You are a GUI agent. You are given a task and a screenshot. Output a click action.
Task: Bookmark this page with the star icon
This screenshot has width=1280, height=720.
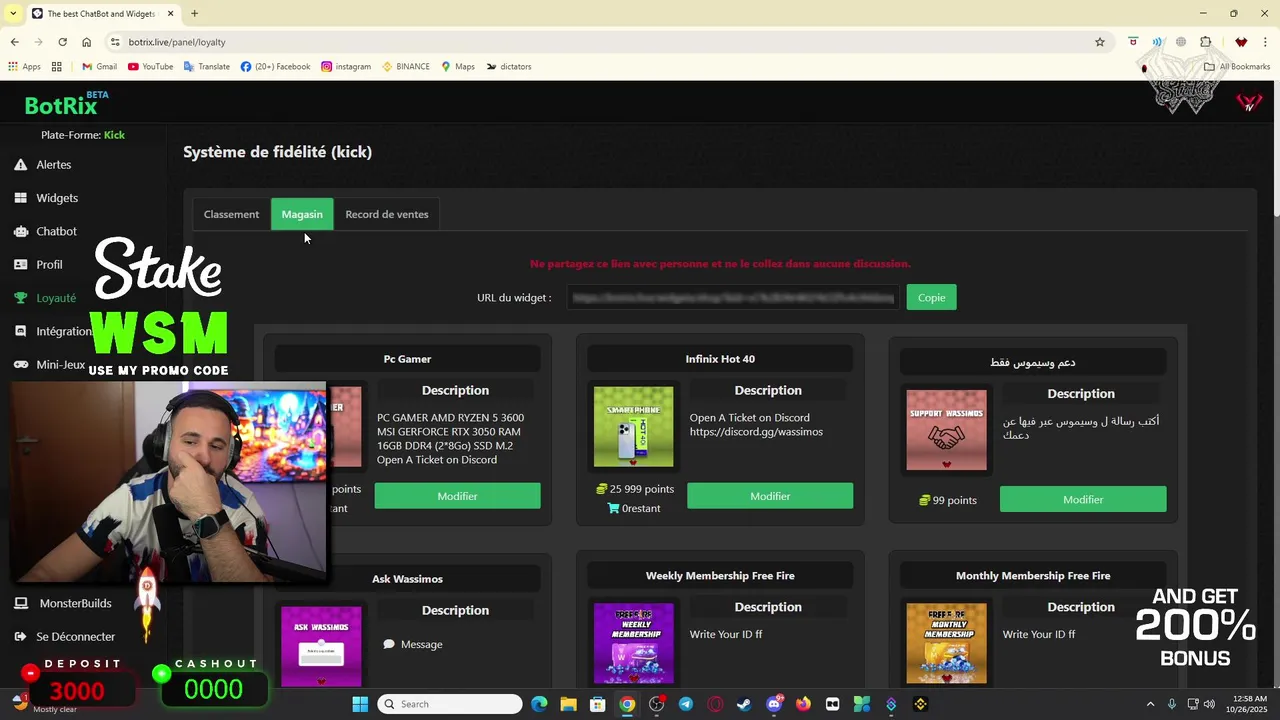pyautogui.click(x=1100, y=42)
